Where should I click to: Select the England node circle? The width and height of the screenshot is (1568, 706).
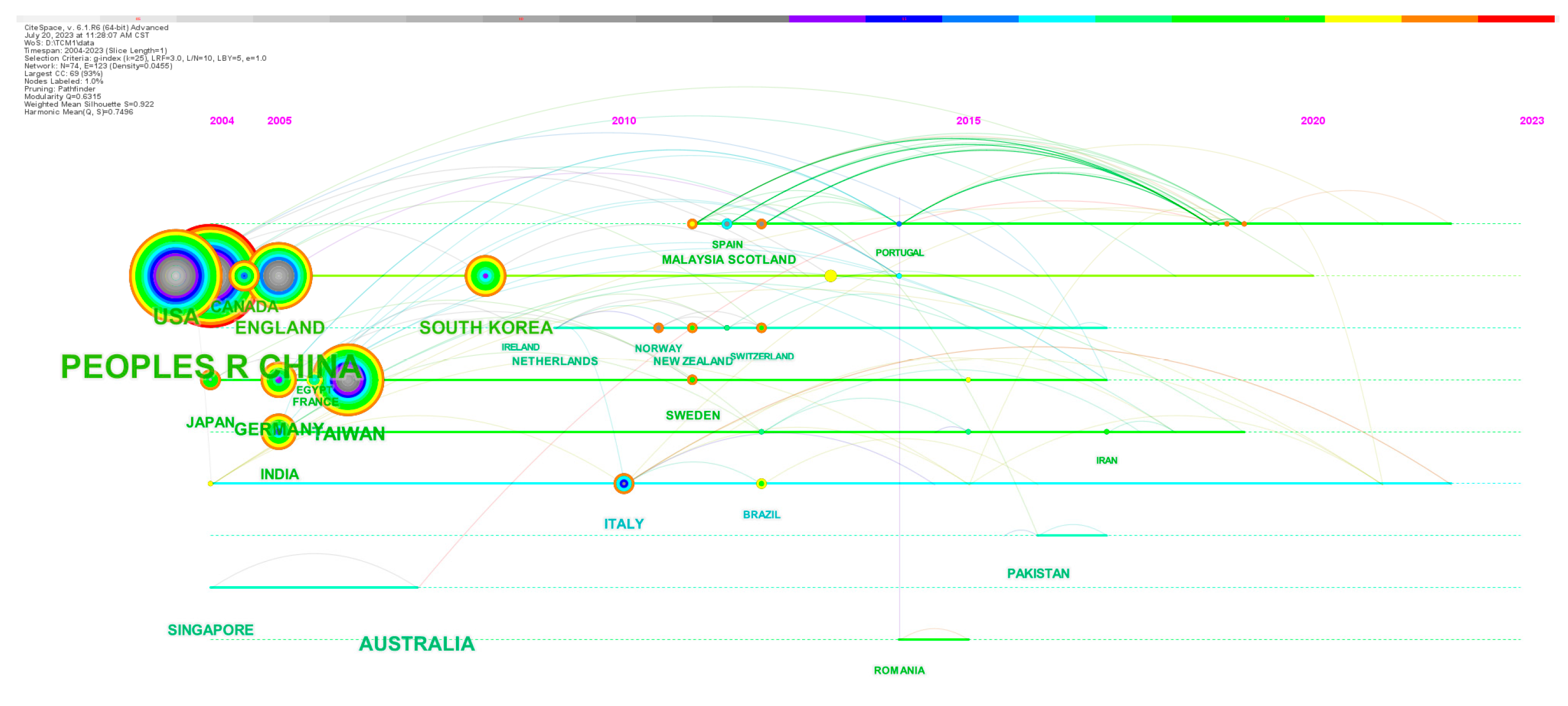[279, 276]
